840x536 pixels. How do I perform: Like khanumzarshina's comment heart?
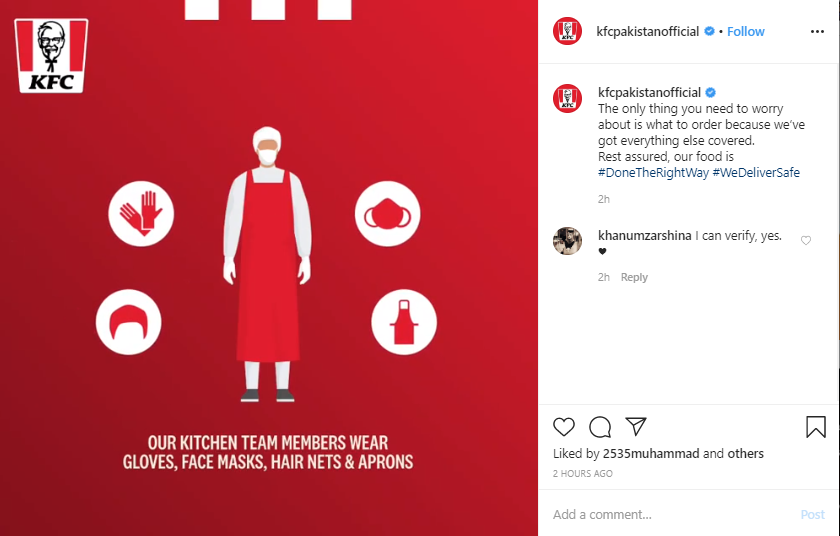tap(806, 240)
